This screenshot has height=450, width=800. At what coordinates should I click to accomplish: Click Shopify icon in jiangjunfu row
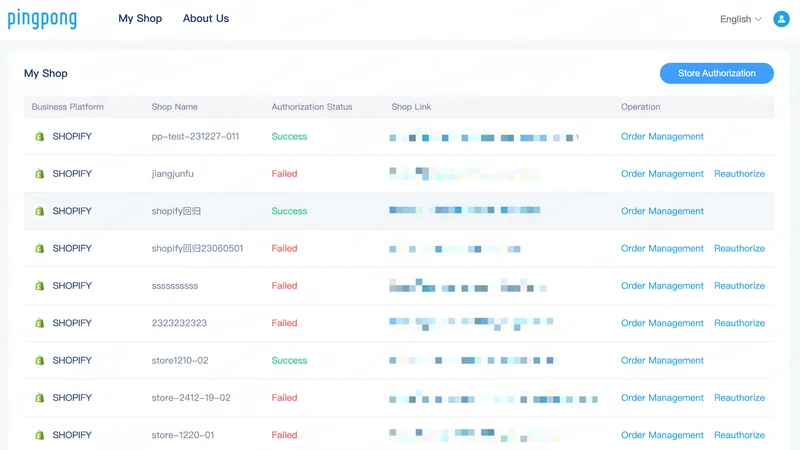pos(39,173)
